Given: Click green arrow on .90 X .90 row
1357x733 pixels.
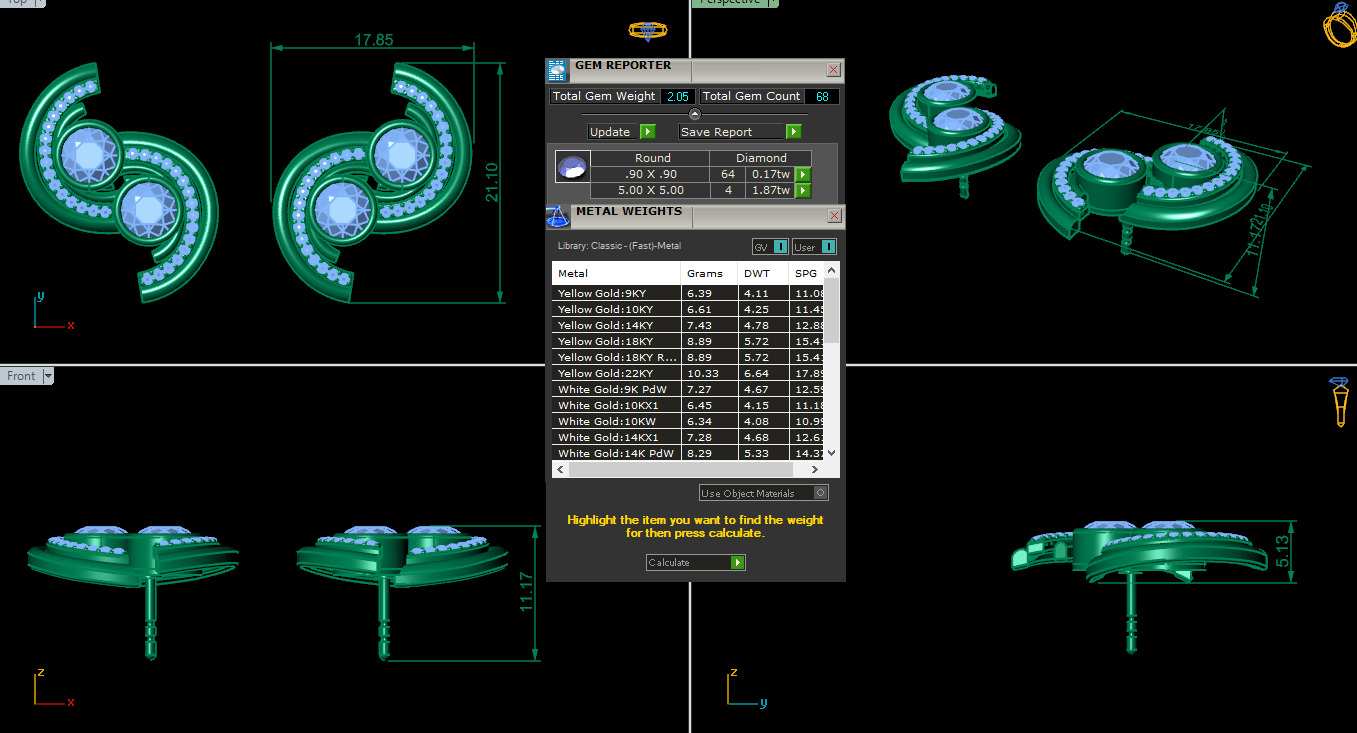Looking at the screenshot, I should coord(802,175).
